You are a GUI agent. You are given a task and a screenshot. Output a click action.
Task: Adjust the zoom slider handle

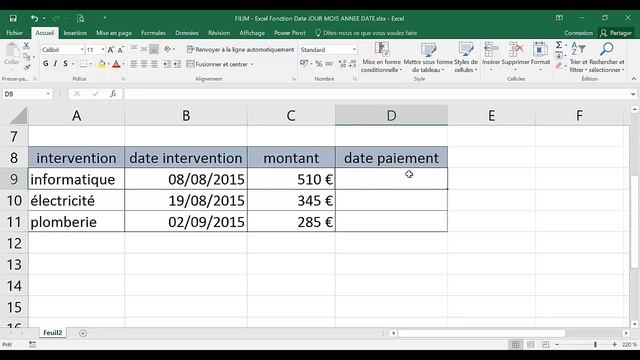tap(596, 345)
